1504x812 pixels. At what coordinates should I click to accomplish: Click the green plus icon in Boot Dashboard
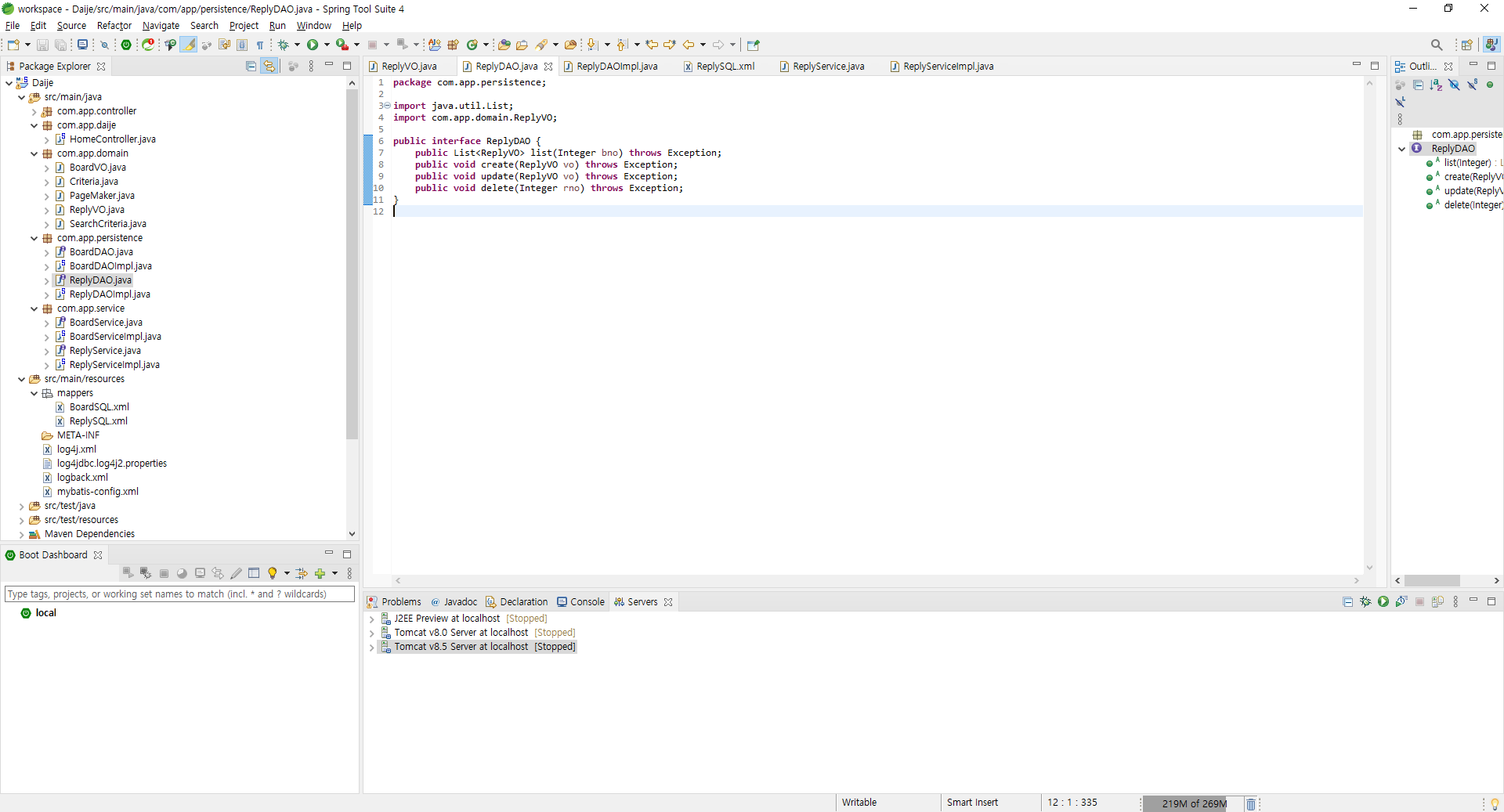pyautogui.click(x=320, y=573)
